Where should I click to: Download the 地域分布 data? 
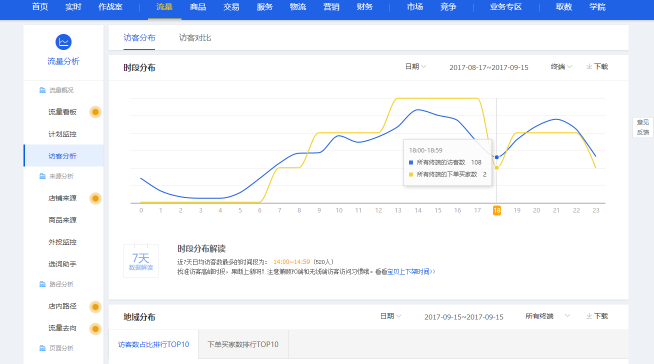(597, 316)
